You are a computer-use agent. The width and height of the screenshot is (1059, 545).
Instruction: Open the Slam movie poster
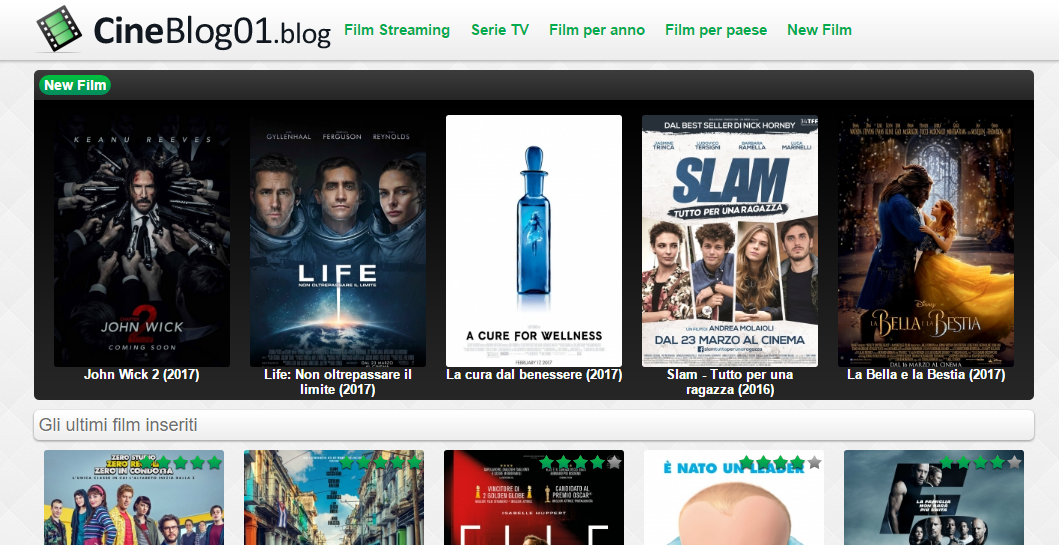coord(729,240)
